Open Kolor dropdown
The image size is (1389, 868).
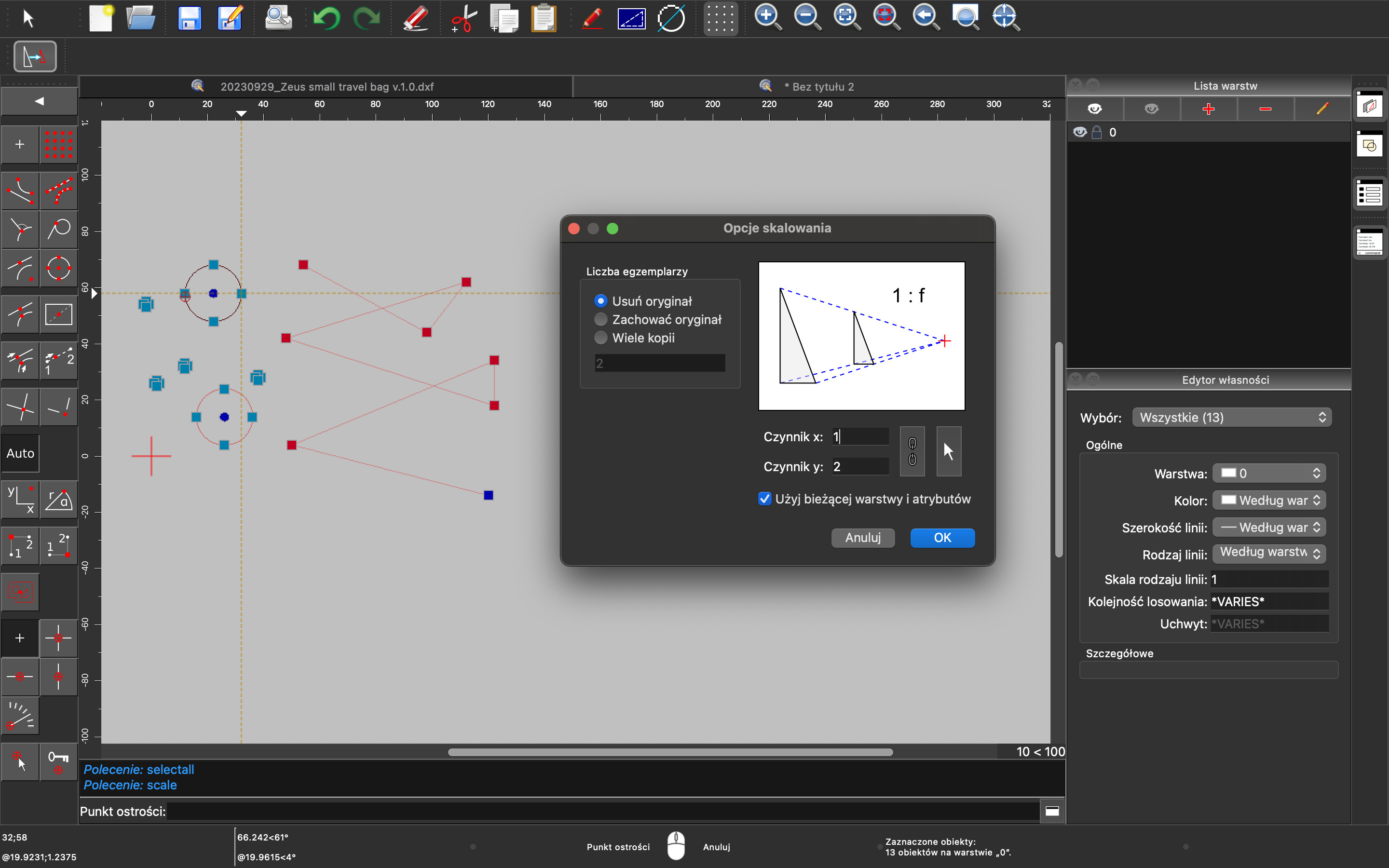1269,500
